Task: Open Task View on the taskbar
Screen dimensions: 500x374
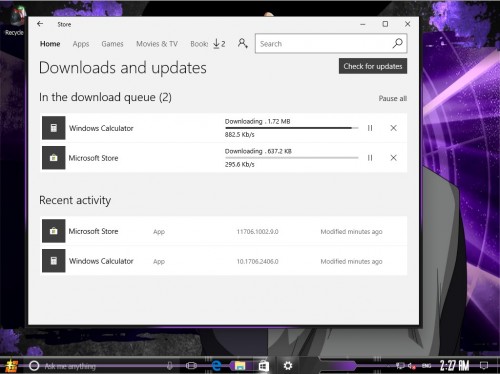Action: point(191,366)
